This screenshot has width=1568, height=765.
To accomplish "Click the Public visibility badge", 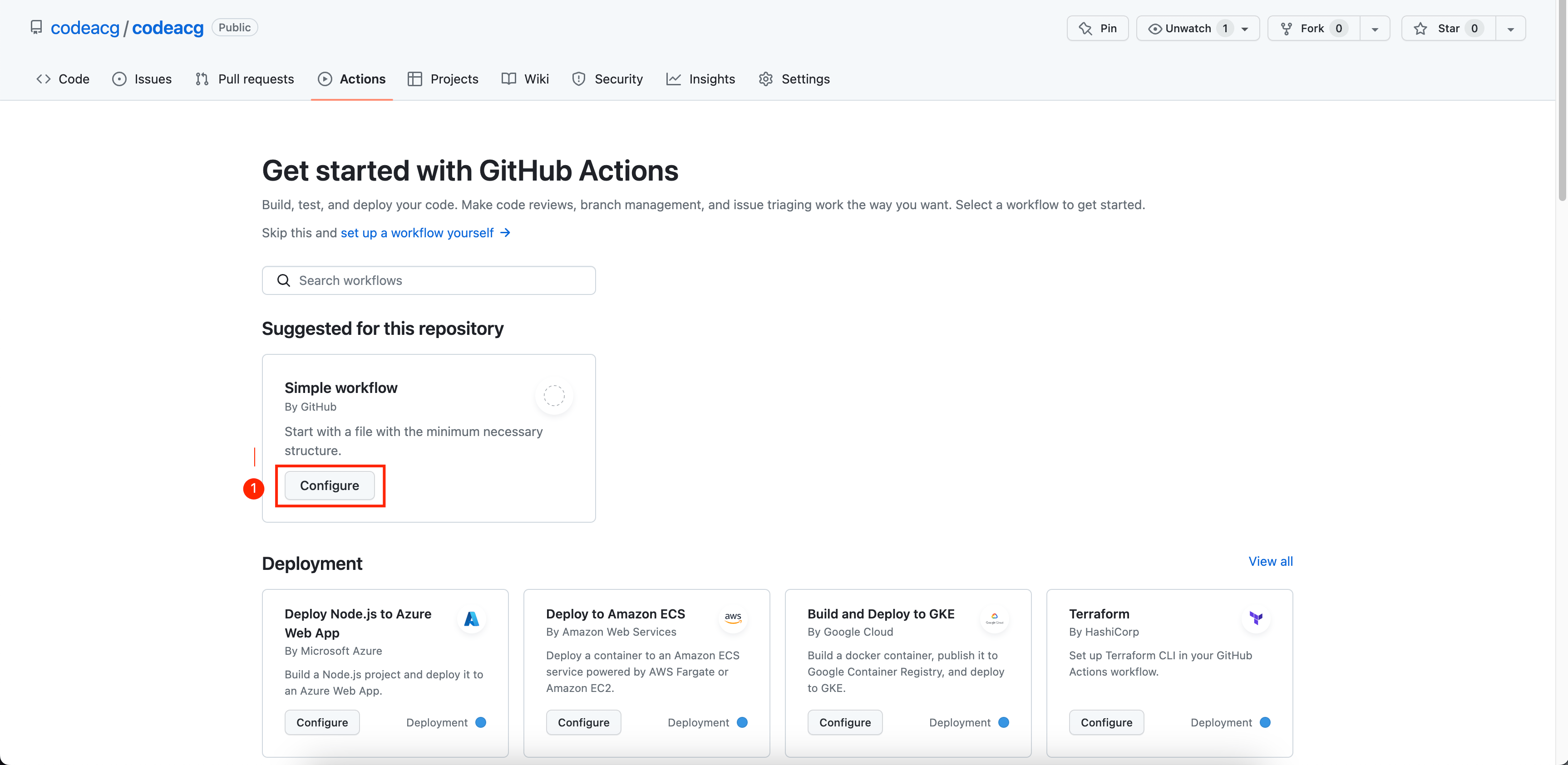I will pos(234,27).
